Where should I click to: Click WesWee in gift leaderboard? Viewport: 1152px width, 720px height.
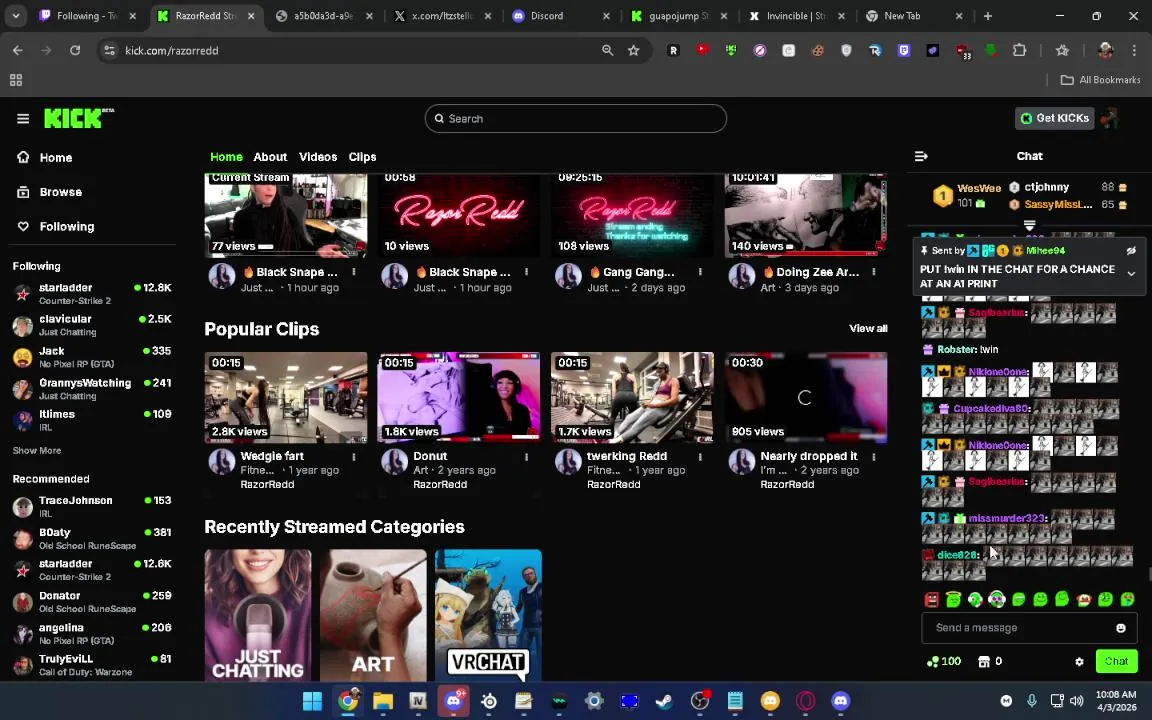[x=979, y=189]
